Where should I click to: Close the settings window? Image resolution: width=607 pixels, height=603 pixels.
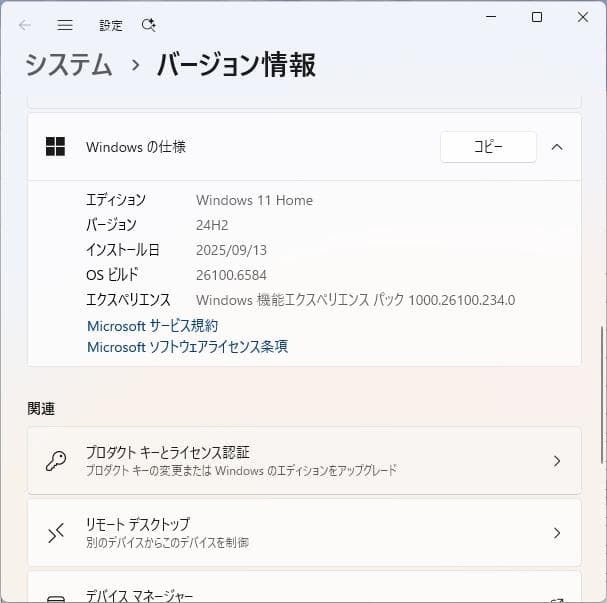click(583, 17)
